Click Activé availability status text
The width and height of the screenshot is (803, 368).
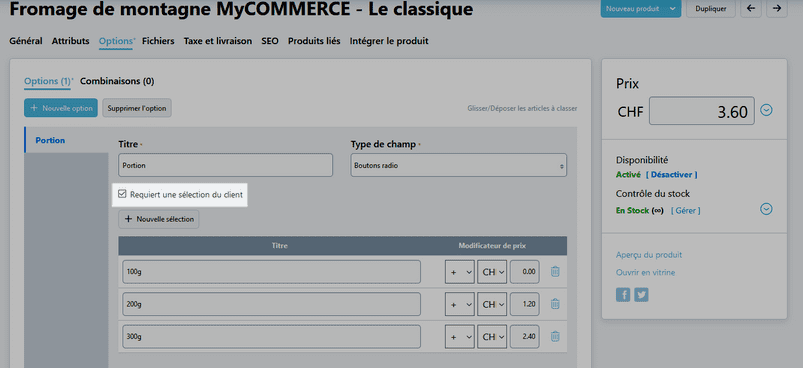(628, 175)
